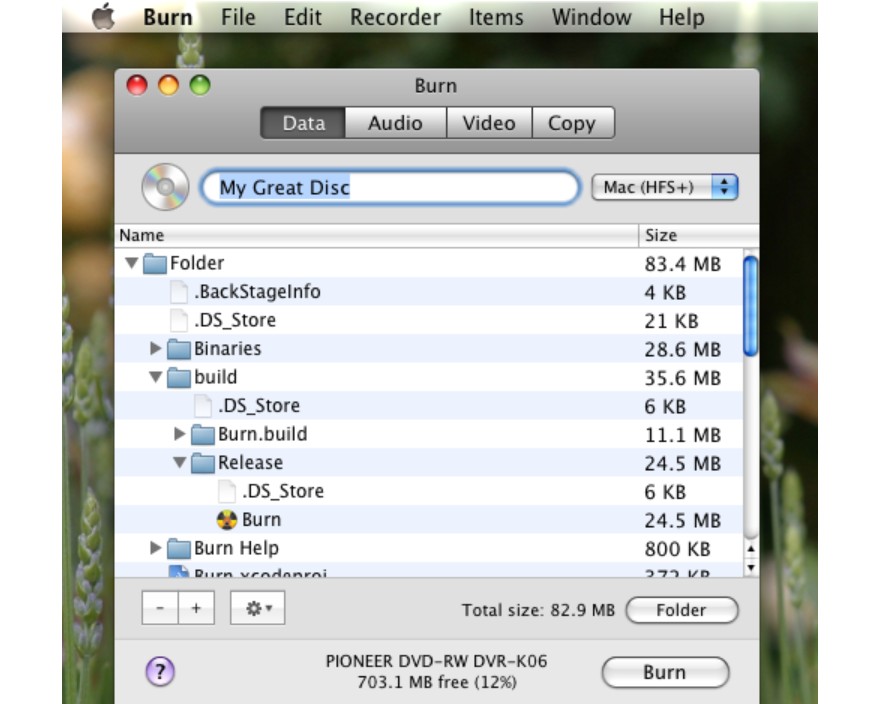896x704 pixels.
Task: Click the My Great Disc name field
Action: (x=390, y=187)
